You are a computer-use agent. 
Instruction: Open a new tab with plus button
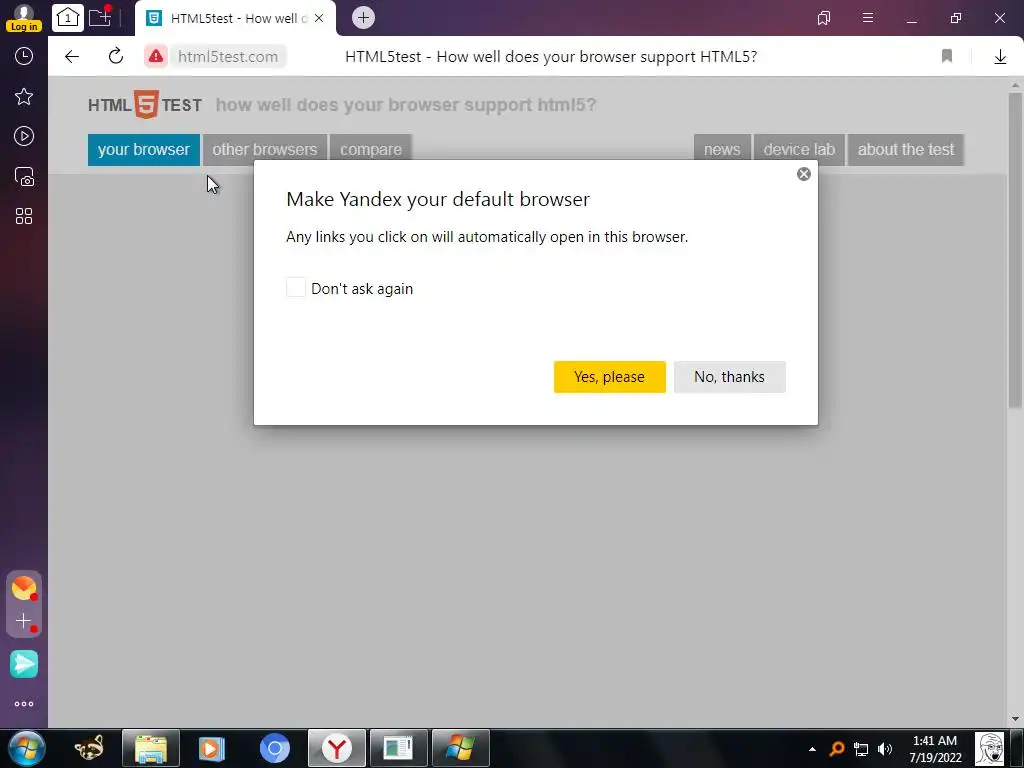363,18
